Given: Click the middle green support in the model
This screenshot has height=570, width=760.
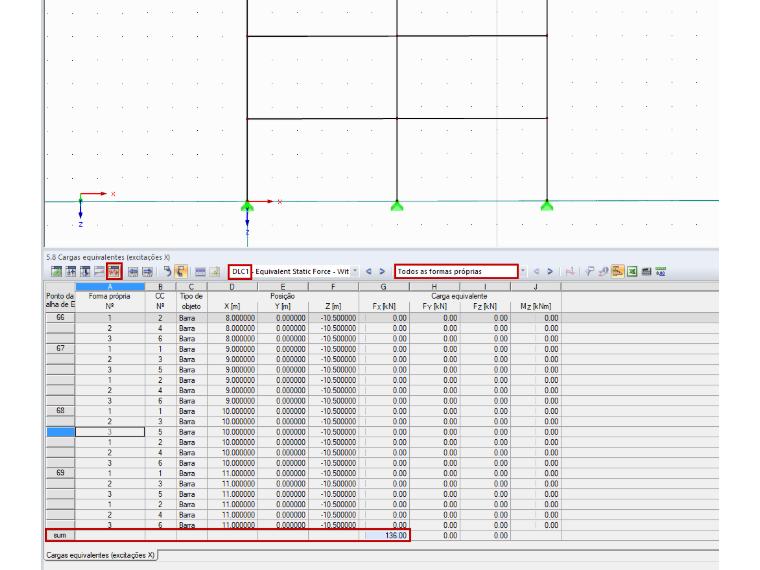Looking at the screenshot, I should (397, 206).
